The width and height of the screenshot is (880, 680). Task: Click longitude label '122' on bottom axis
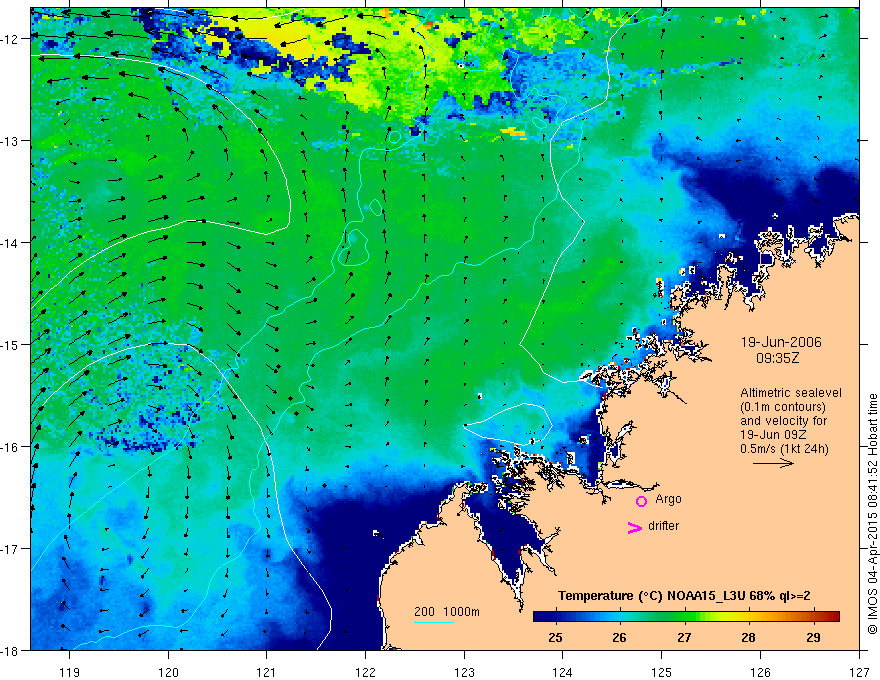tap(365, 672)
